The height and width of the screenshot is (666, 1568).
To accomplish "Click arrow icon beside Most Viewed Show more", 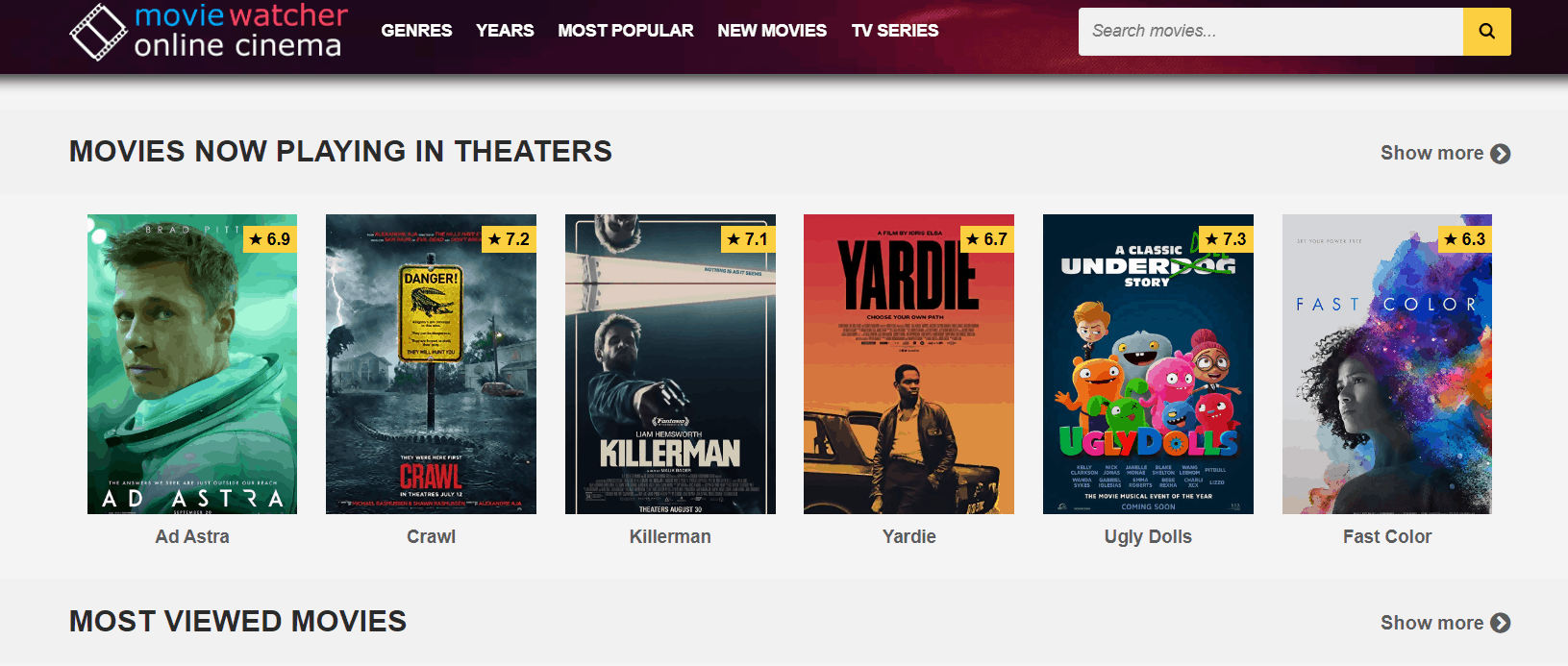I will point(1501,623).
